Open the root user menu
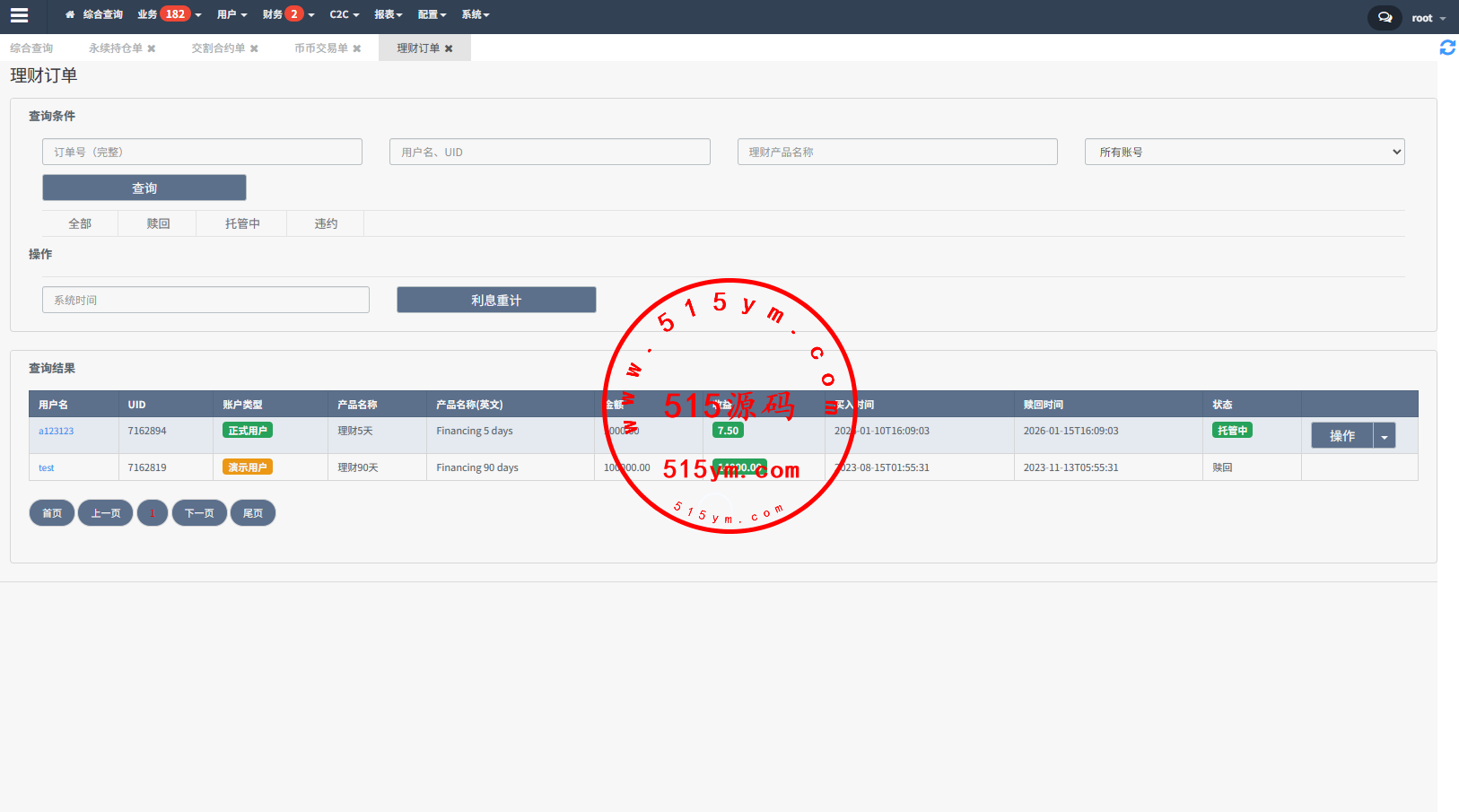The image size is (1459, 812). [1428, 18]
